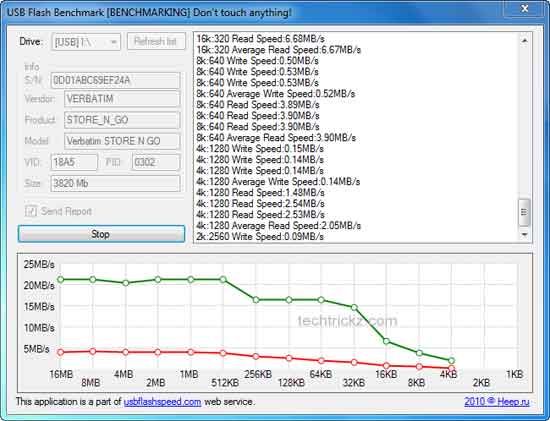
Task: Close the USB Flash Benchmark window
Action: 524,9
